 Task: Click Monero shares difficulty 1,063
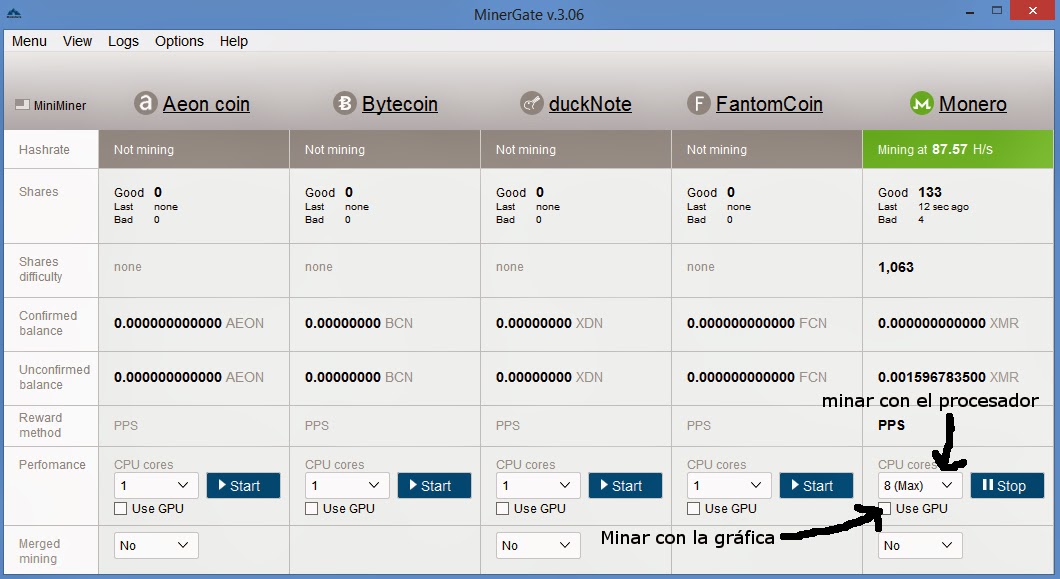tap(896, 267)
